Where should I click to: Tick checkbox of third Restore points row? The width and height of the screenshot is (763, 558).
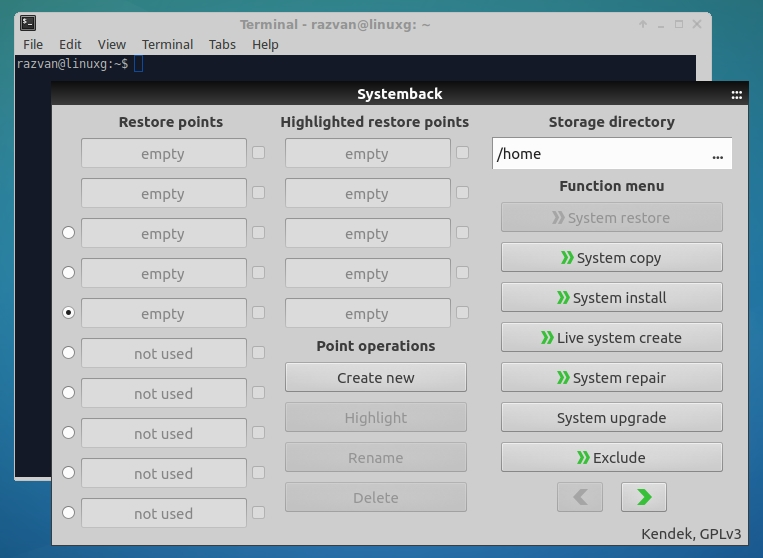[x=258, y=233]
